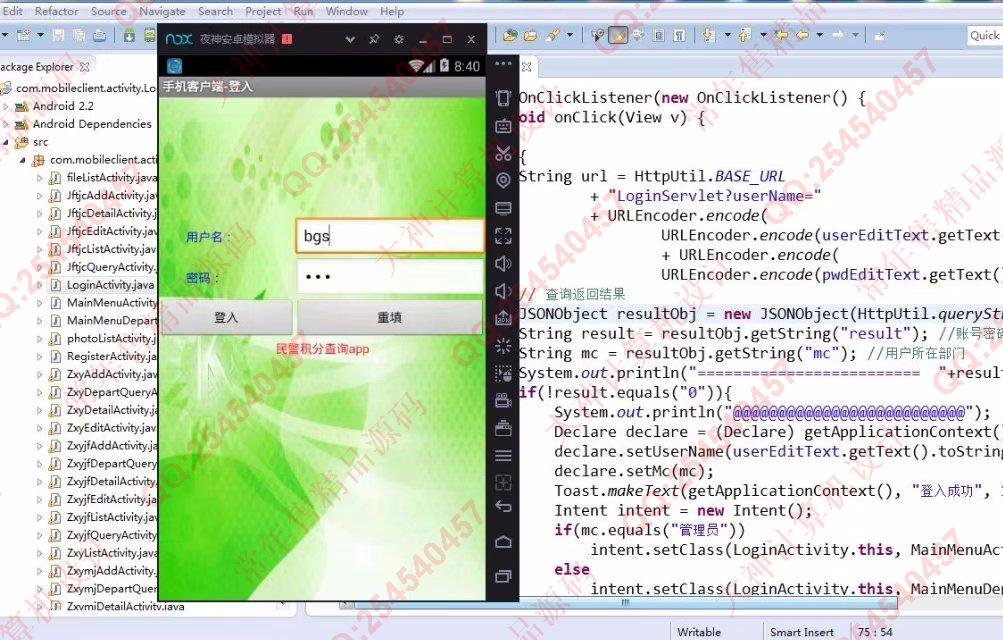
Task: Open Nox keyboard control icon
Action: click(503, 126)
